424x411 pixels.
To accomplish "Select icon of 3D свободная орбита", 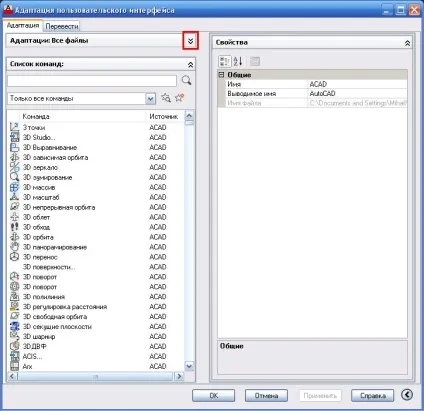I will point(14,316).
